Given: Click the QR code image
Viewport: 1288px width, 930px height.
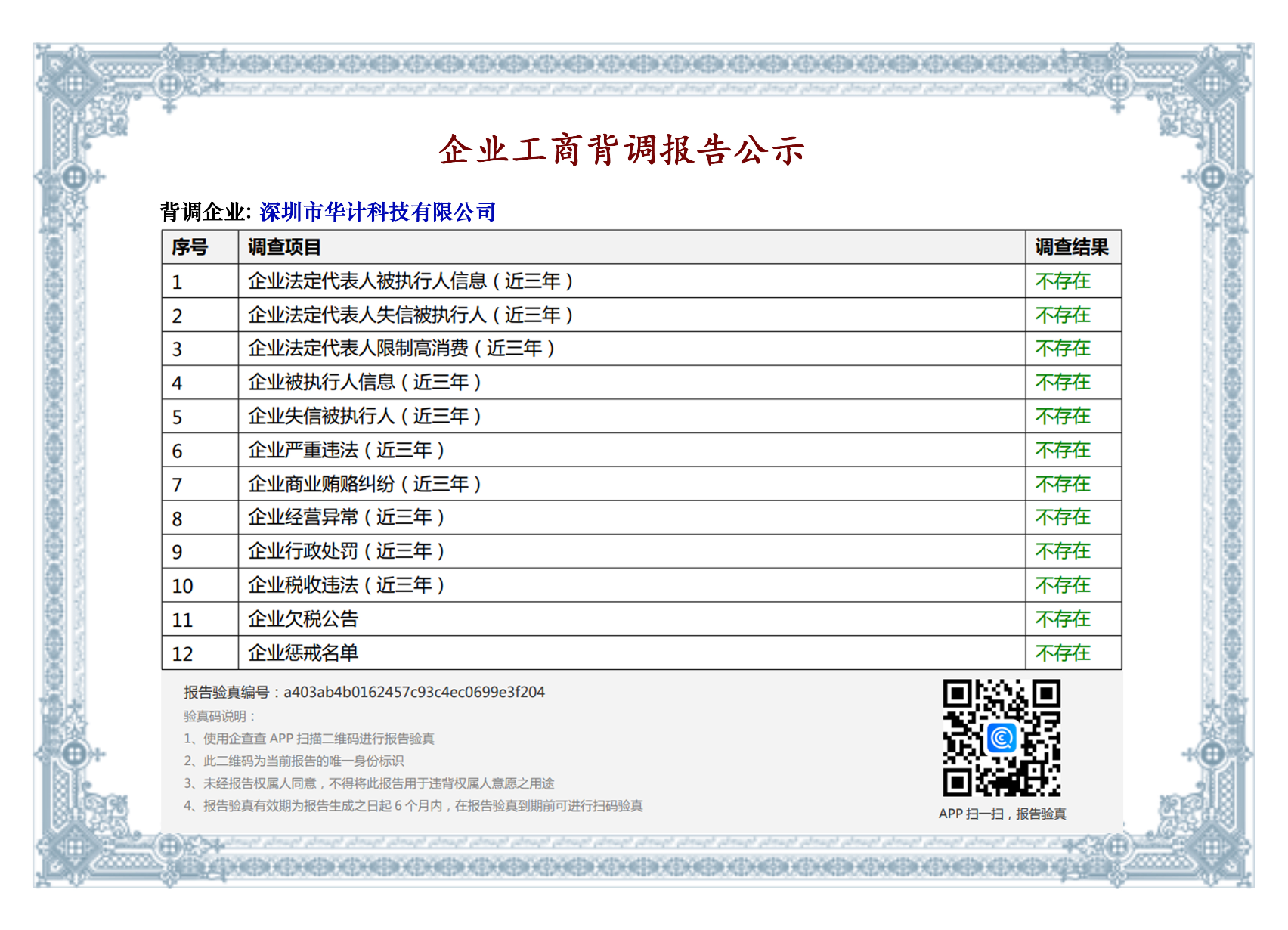Looking at the screenshot, I should 1002,738.
